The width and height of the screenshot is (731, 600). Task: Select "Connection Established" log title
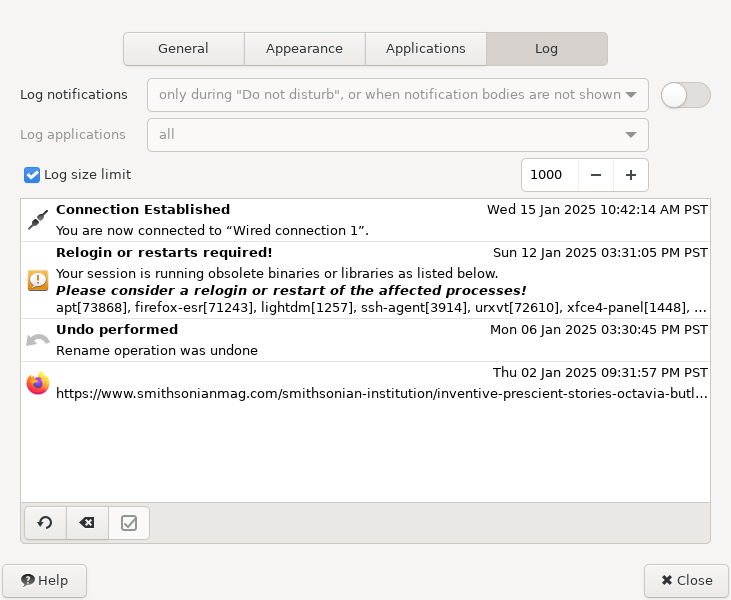click(x=143, y=209)
